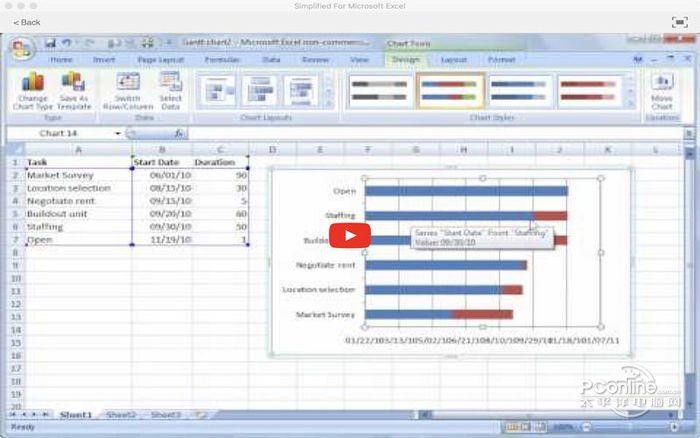Click the red segment of Location selection bar
The image size is (700, 438).
point(512,290)
